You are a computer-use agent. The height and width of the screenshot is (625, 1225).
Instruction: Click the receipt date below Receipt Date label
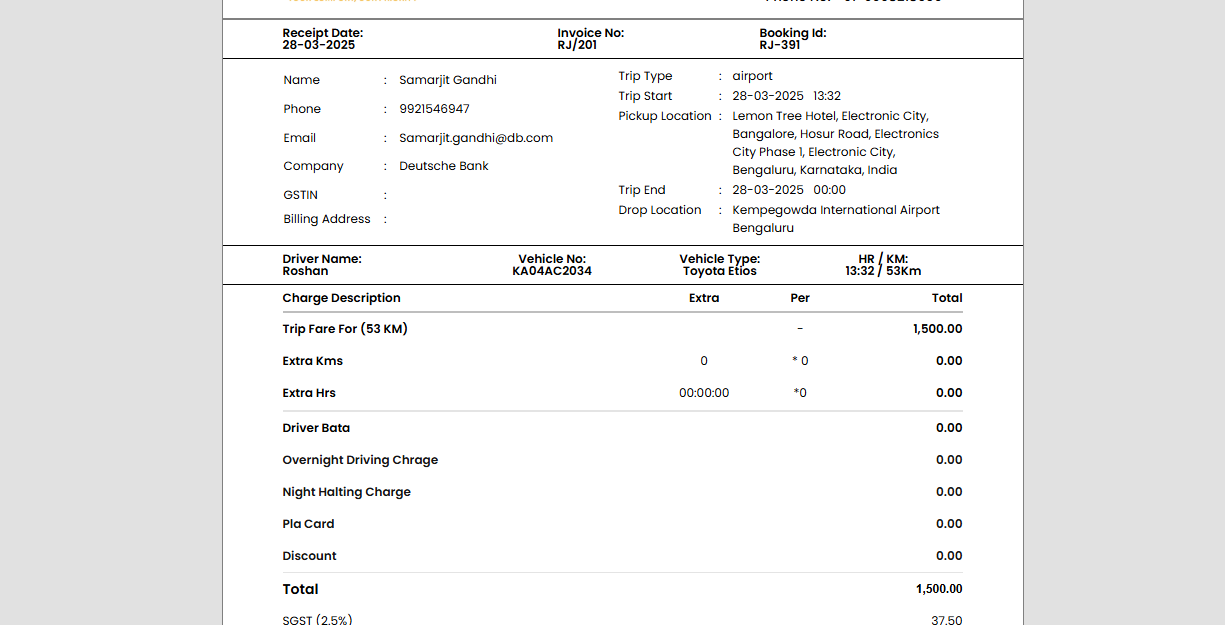(318, 45)
